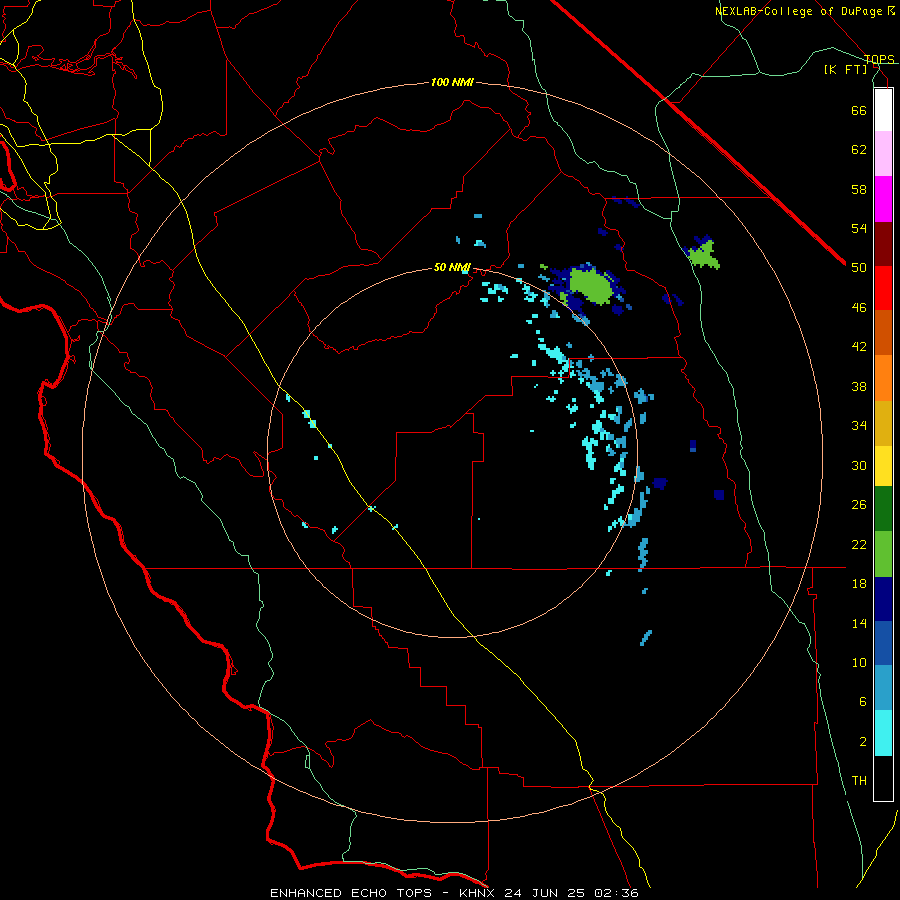
Task: Click the "6" legend value
Action: tap(863, 702)
